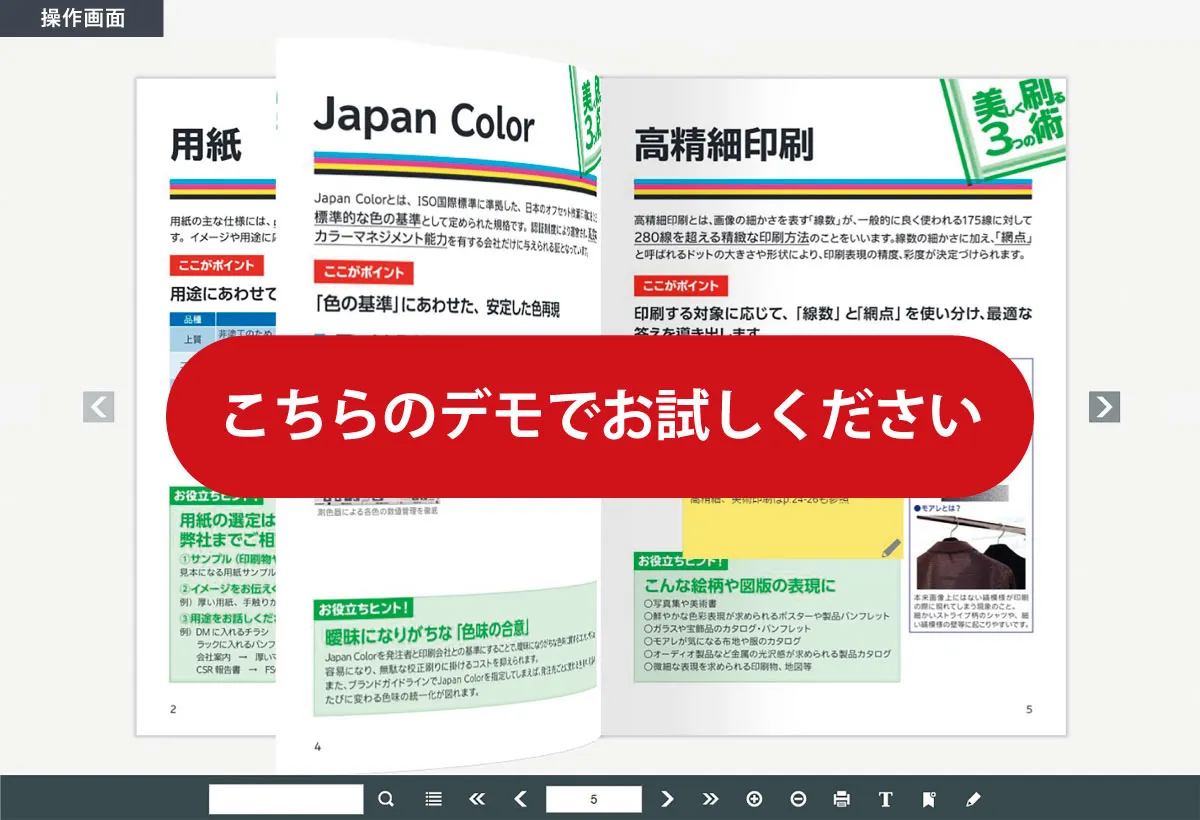The height and width of the screenshot is (820, 1200).
Task: Jump to first page with double-left arrow
Action: click(x=477, y=799)
